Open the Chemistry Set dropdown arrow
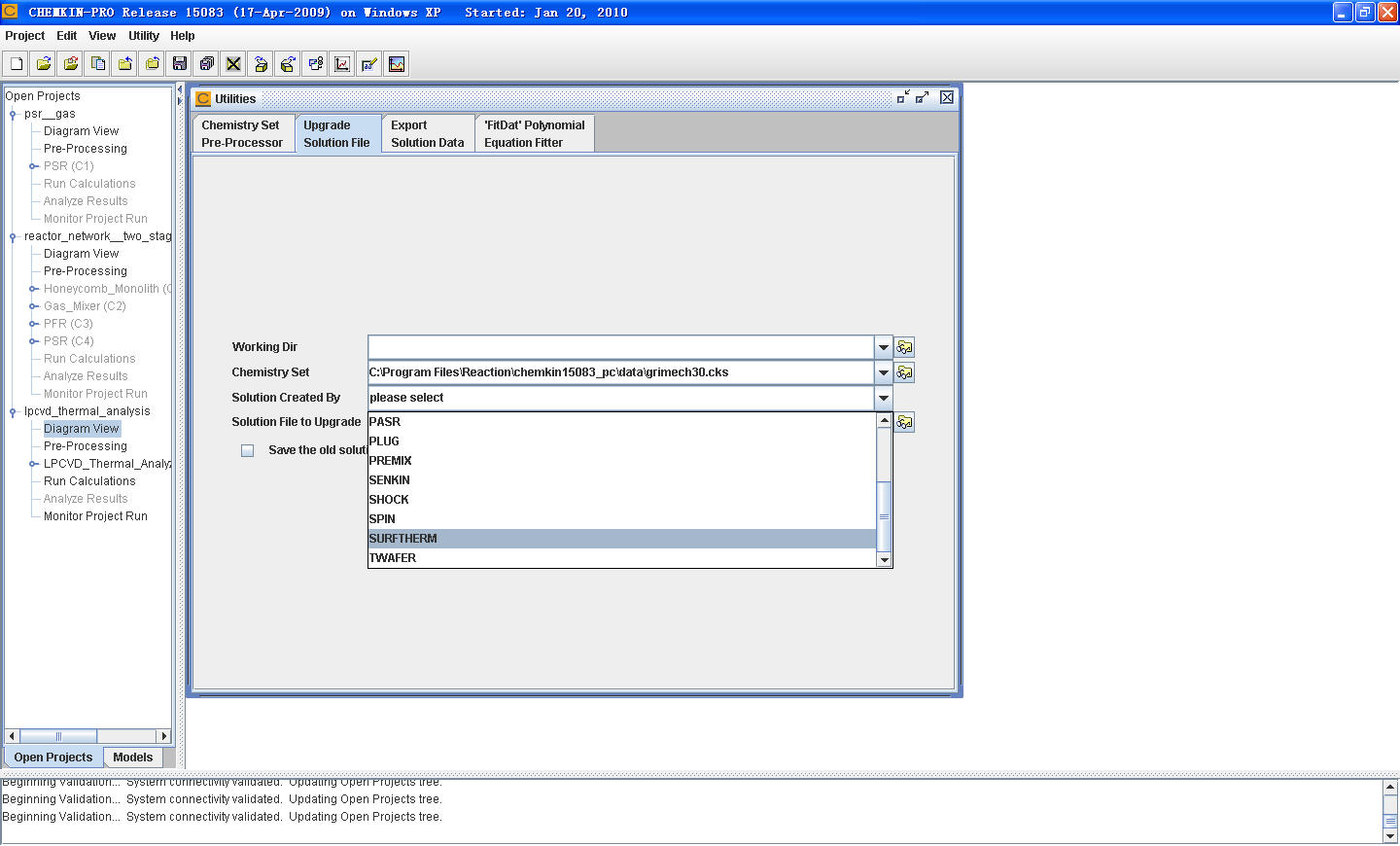This screenshot has height=846, width=1400. tap(883, 372)
